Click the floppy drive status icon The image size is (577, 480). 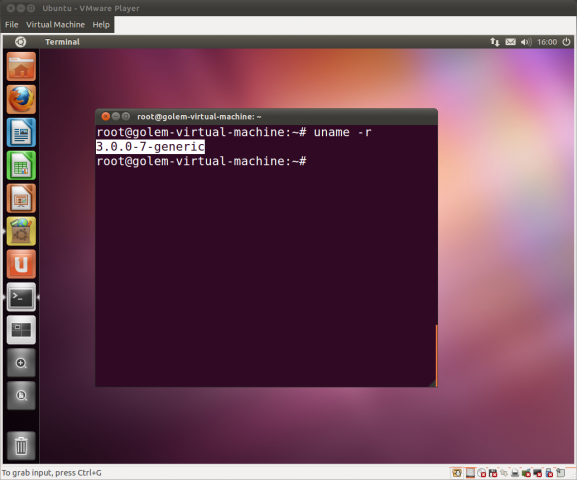pos(493,473)
